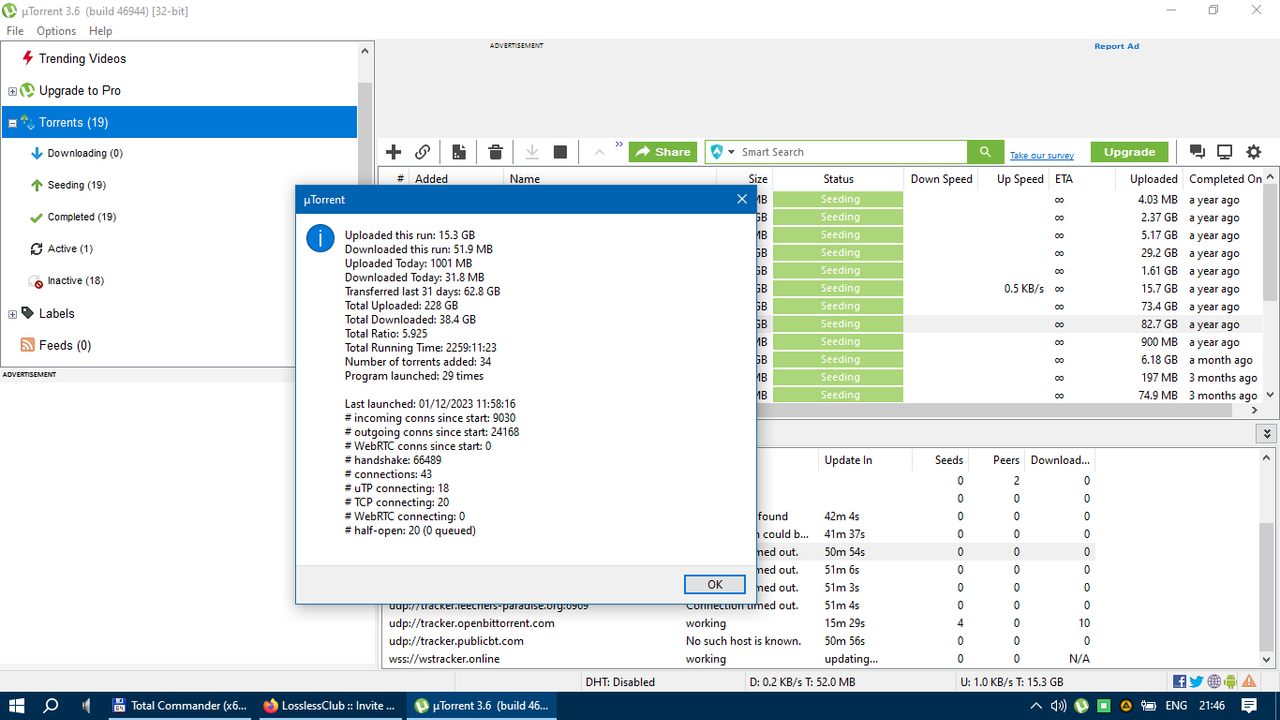
Task: Open the chat bubbles toolbar icon
Action: coord(1197,152)
